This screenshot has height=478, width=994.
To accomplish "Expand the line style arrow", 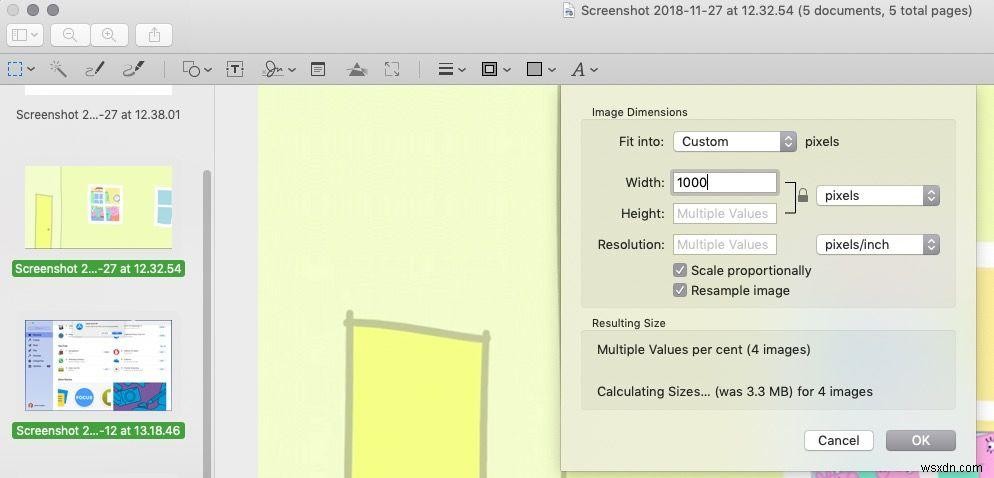I will [x=462, y=70].
